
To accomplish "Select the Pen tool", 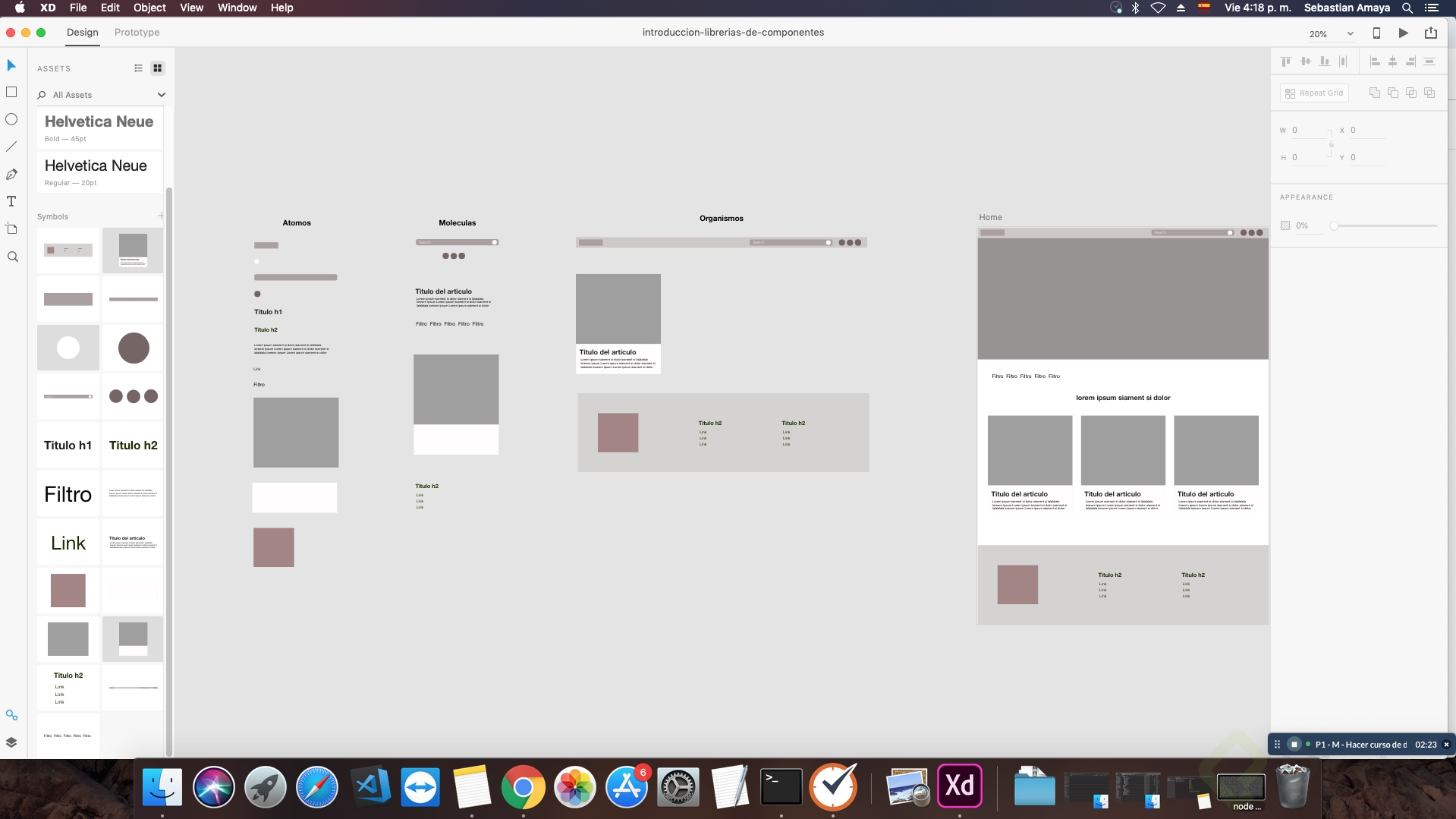I will point(11,174).
